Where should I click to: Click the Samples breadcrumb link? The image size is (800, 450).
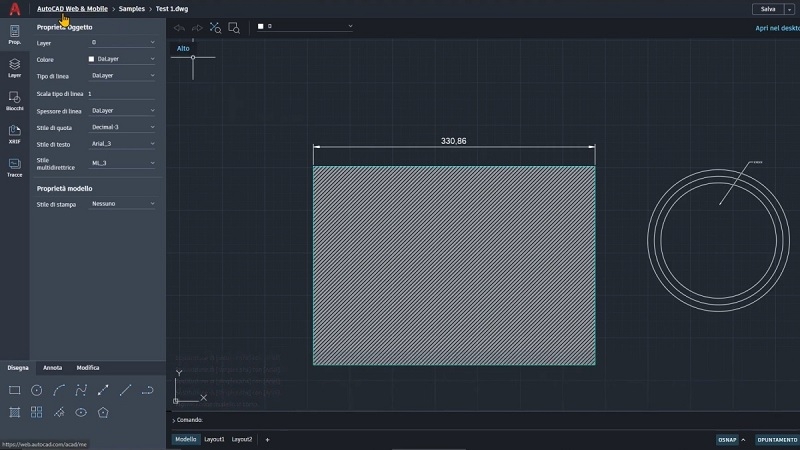pyautogui.click(x=132, y=9)
